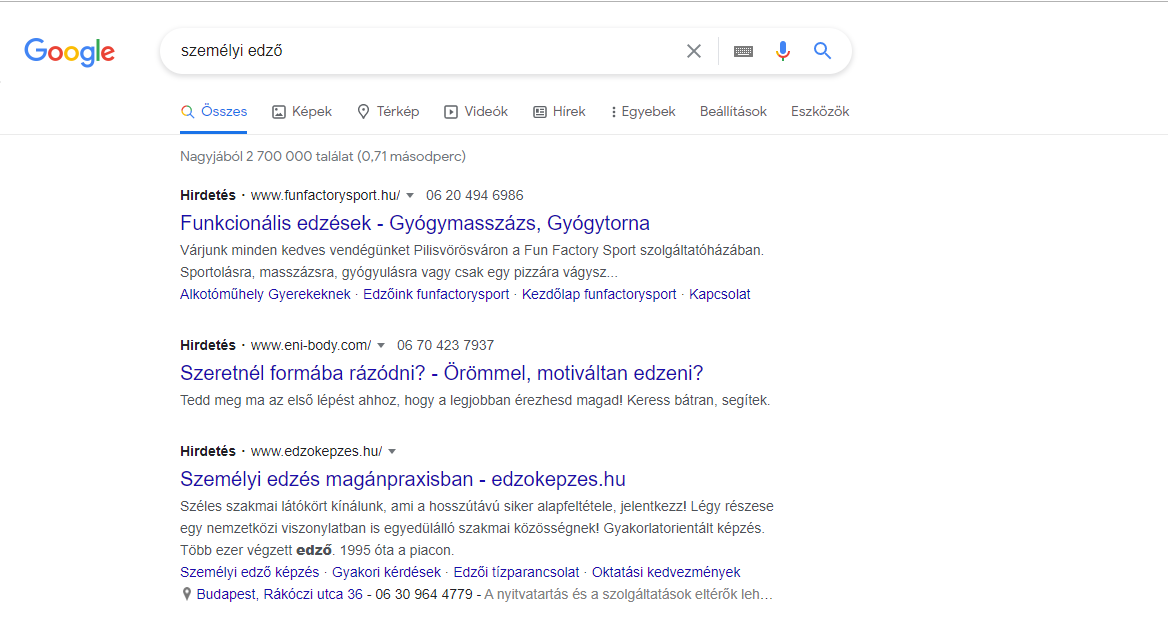The width and height of the screenshot is (1168, 644).
Task: Open the on-screen keyboard icon
Action: pyautogui.click(x=743, y=51)
